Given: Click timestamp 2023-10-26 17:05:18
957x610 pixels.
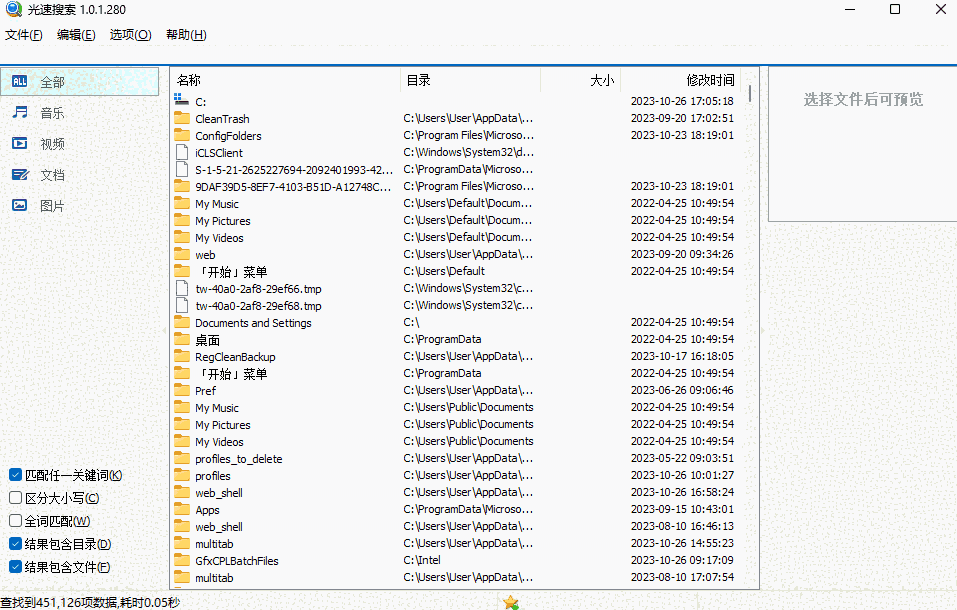Looking at the screenshot, I should pos(682,101).
